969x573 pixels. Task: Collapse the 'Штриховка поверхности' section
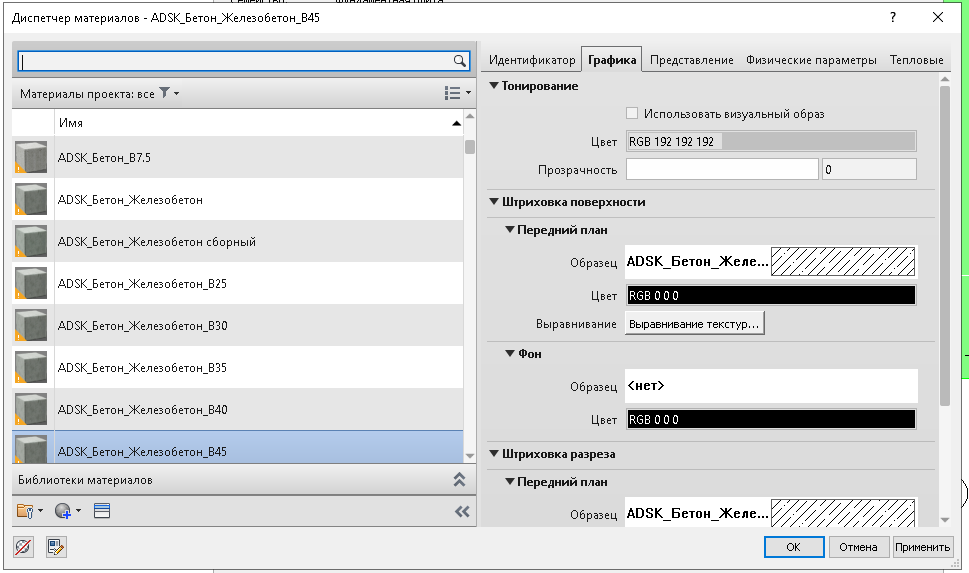click(x=494, y=202)
